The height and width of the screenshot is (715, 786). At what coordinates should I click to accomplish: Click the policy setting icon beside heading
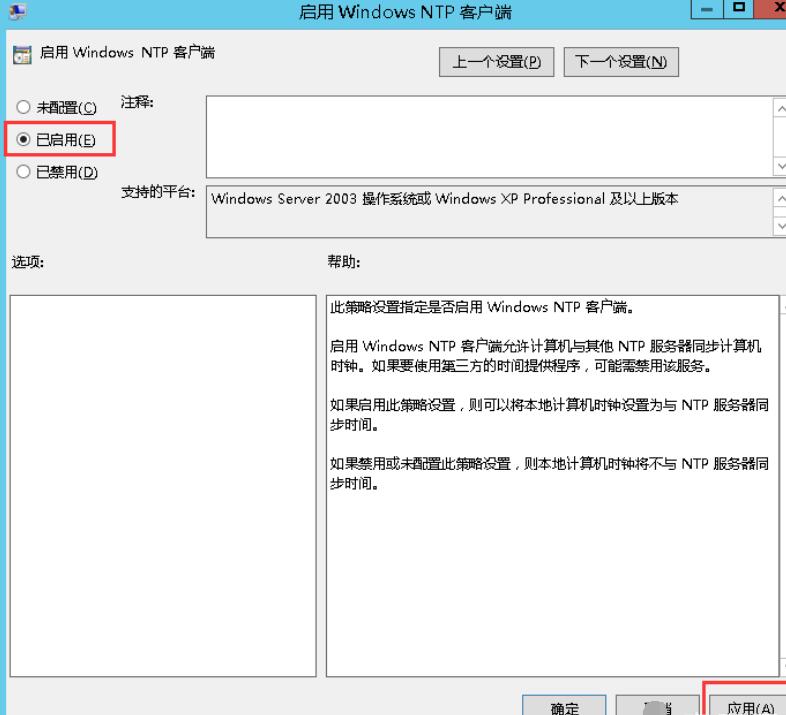click(22, 54)
